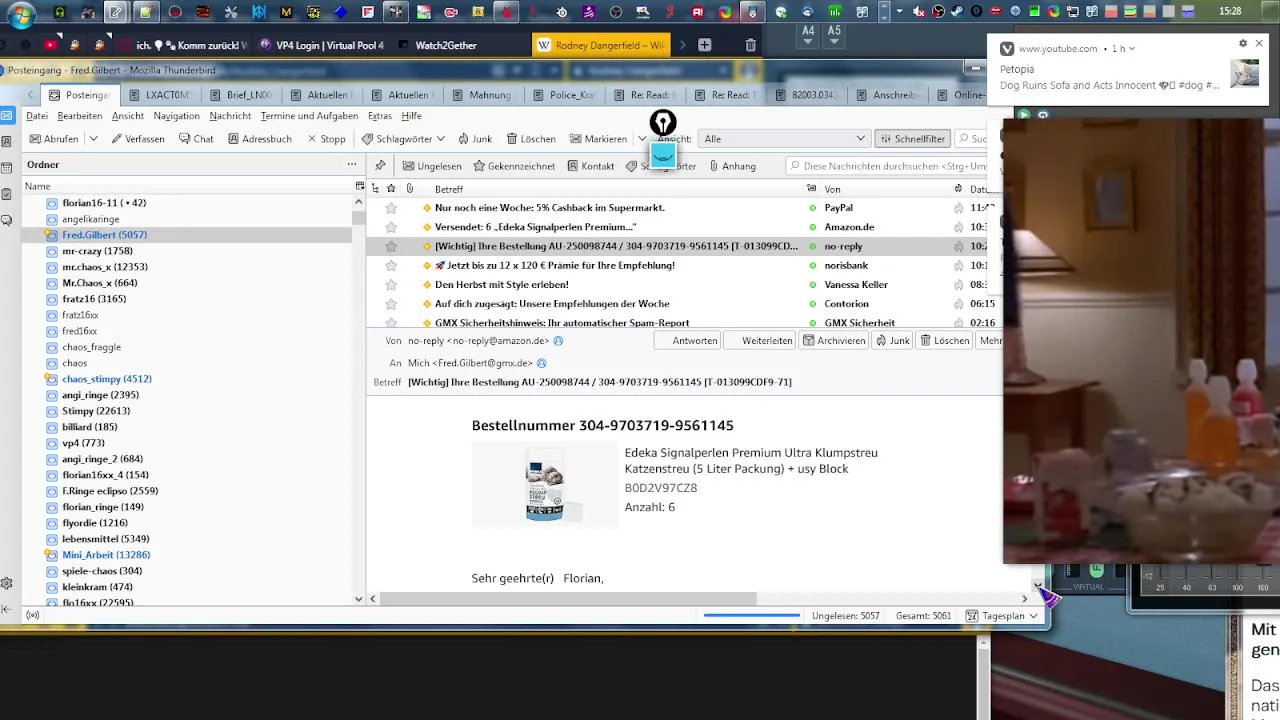The image size is (1280, 720).
Task: Click Löschen trash button in main toolbar
Action: pyautogui.click(x=530, y=139)
